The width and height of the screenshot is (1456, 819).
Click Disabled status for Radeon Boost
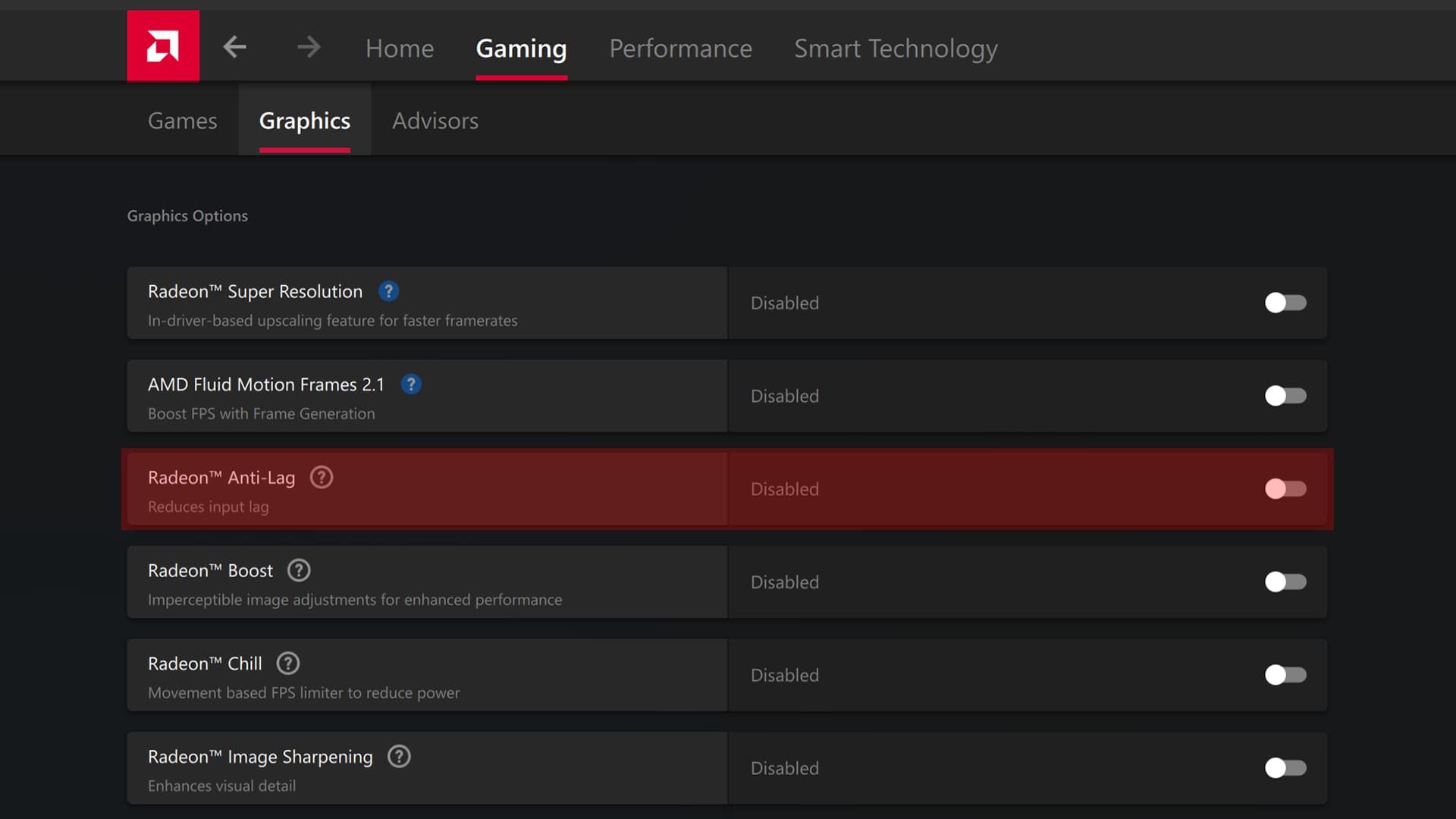click(785, 582)
